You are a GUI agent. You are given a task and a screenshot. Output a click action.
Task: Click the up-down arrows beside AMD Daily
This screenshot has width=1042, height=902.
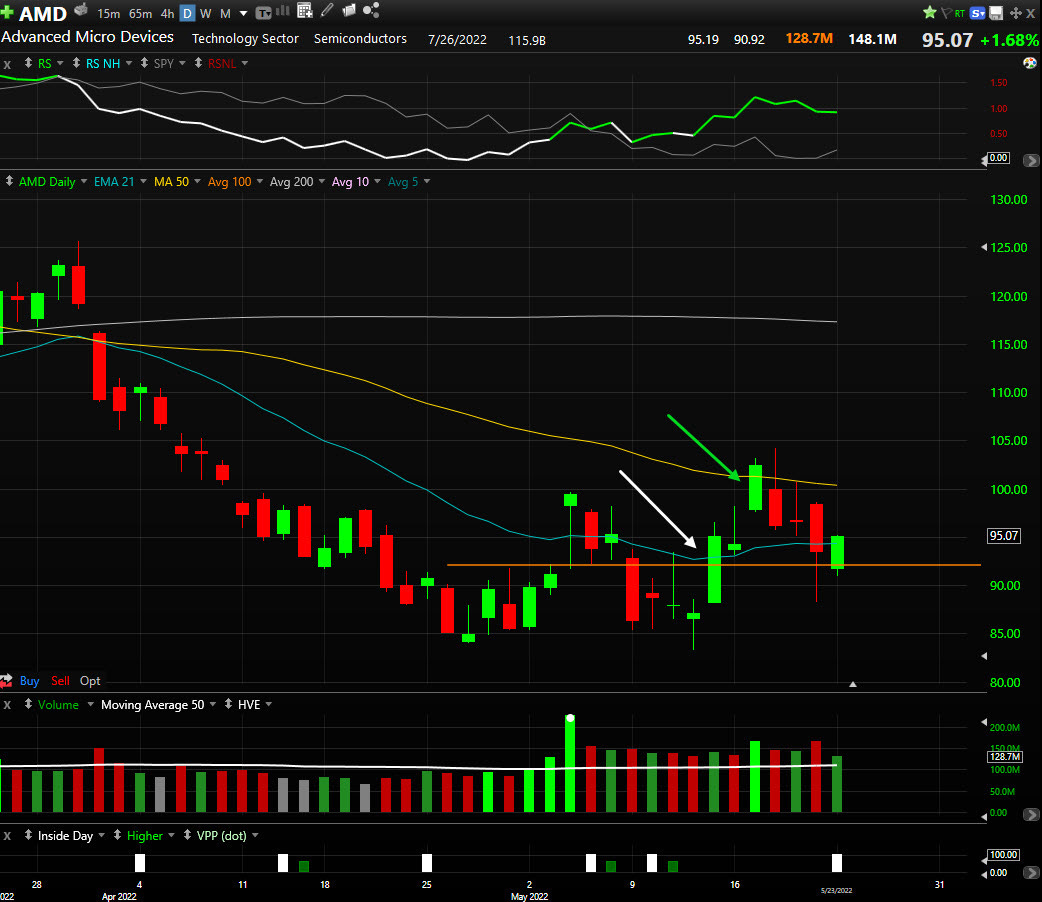9,181
